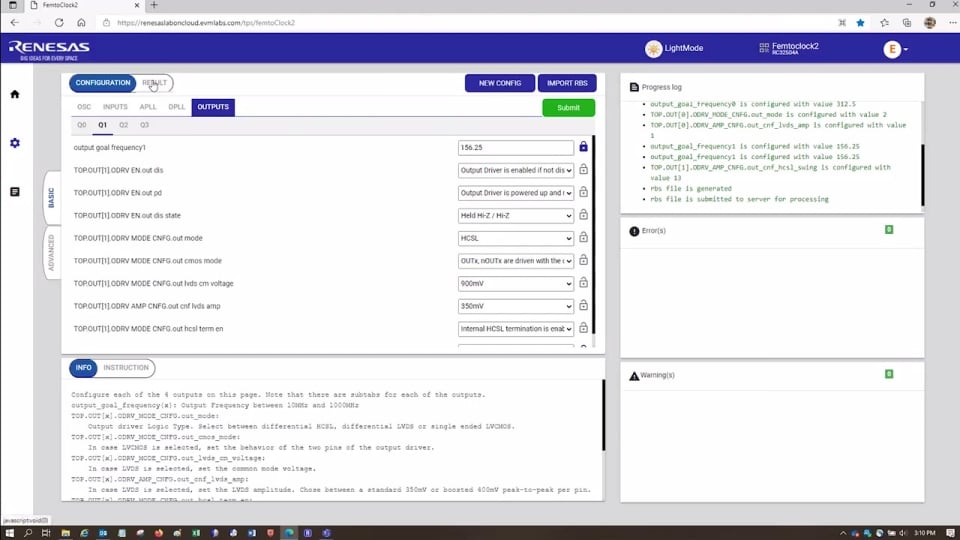Open the user avatar E menu
This screenshot has width=960, height=540.
(x=895, y=49)
